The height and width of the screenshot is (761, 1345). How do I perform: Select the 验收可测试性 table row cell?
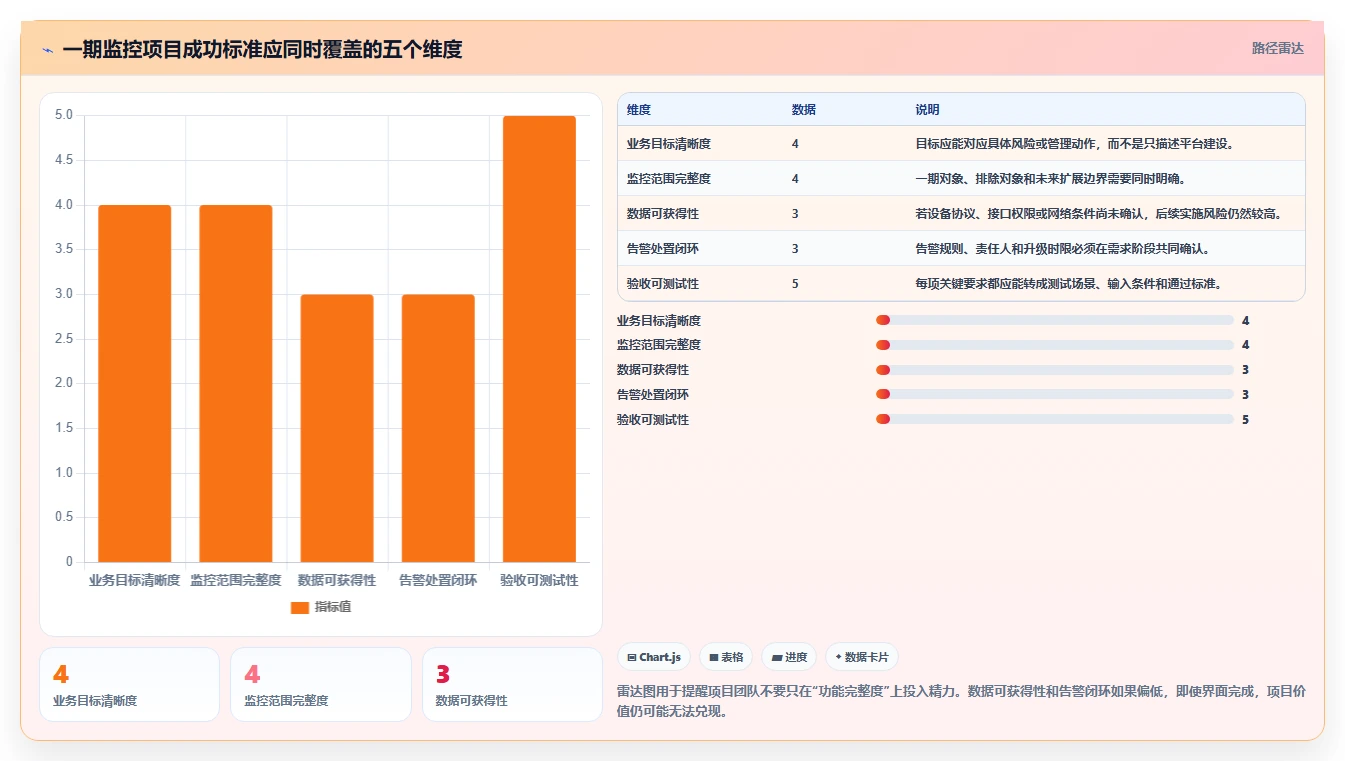(663, 284)
